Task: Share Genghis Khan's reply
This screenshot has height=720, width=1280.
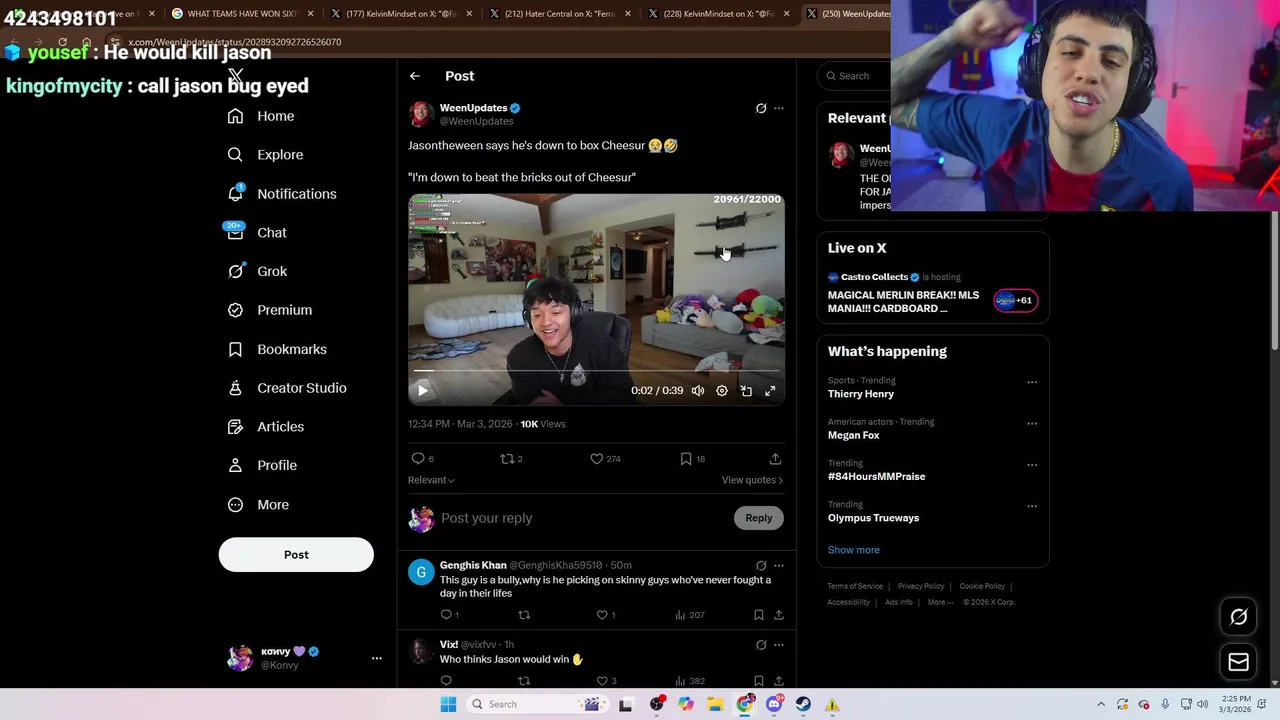Action: click(x=778, y=615)
